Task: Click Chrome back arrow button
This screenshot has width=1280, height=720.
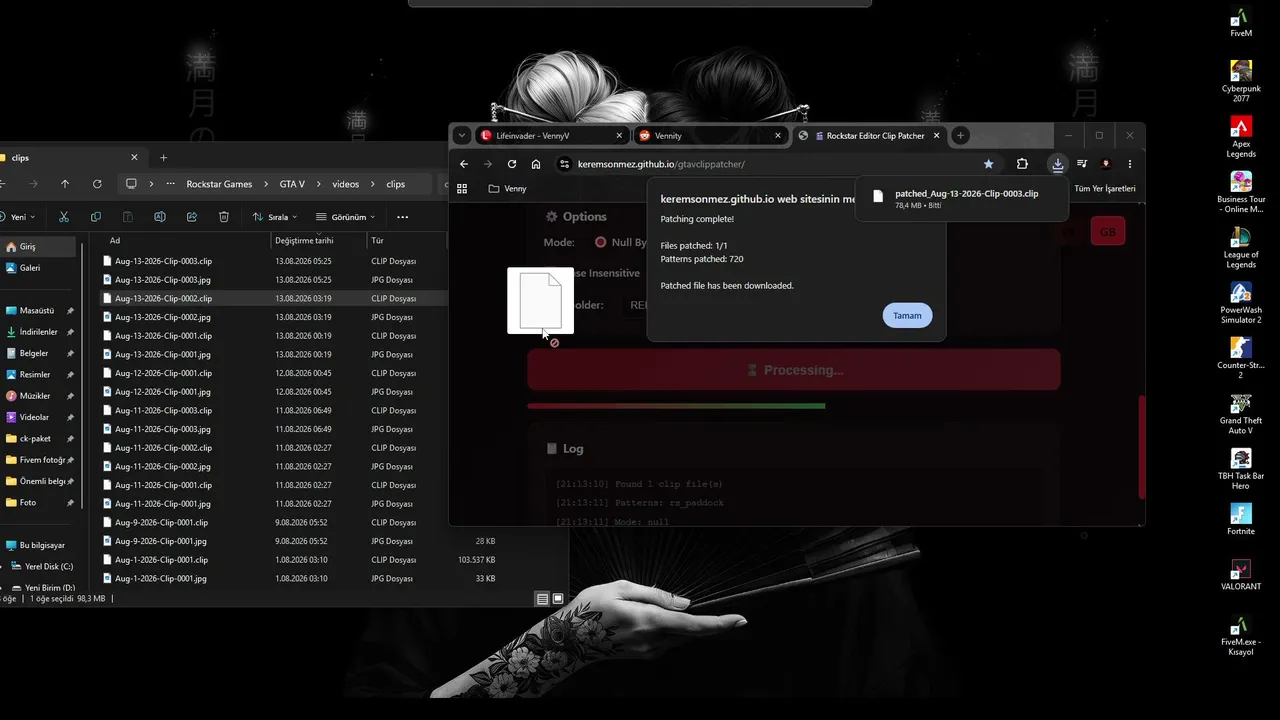Action: 464,164
